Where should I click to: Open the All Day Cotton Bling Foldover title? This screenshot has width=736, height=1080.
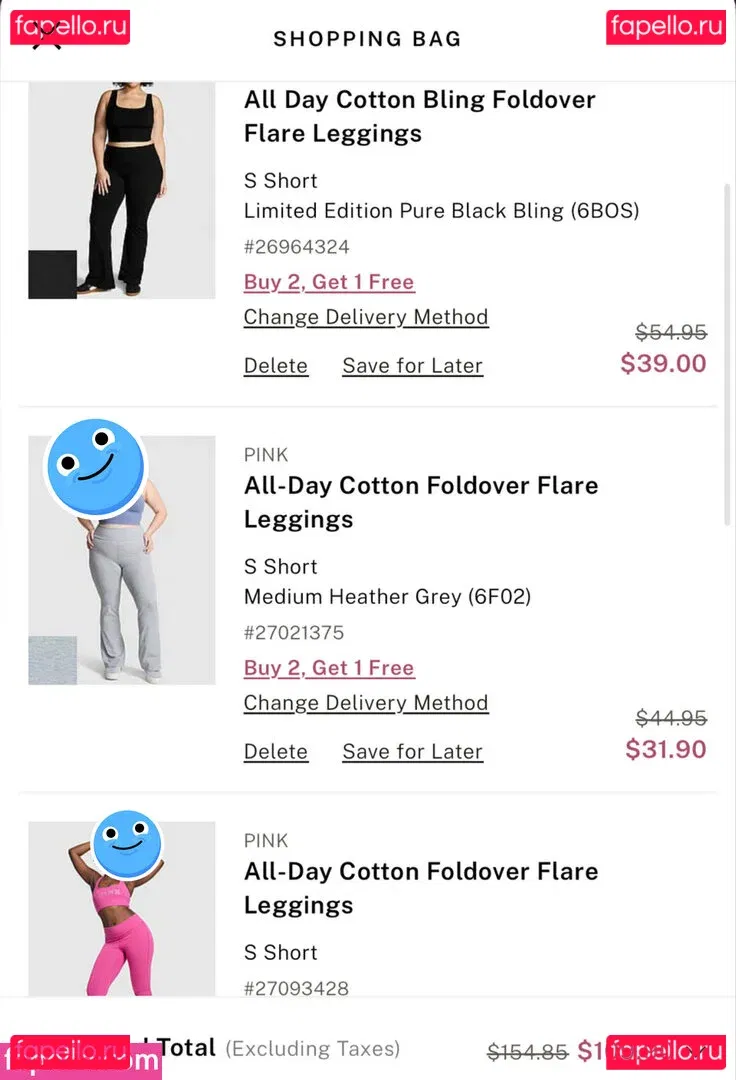pos(419,116)
